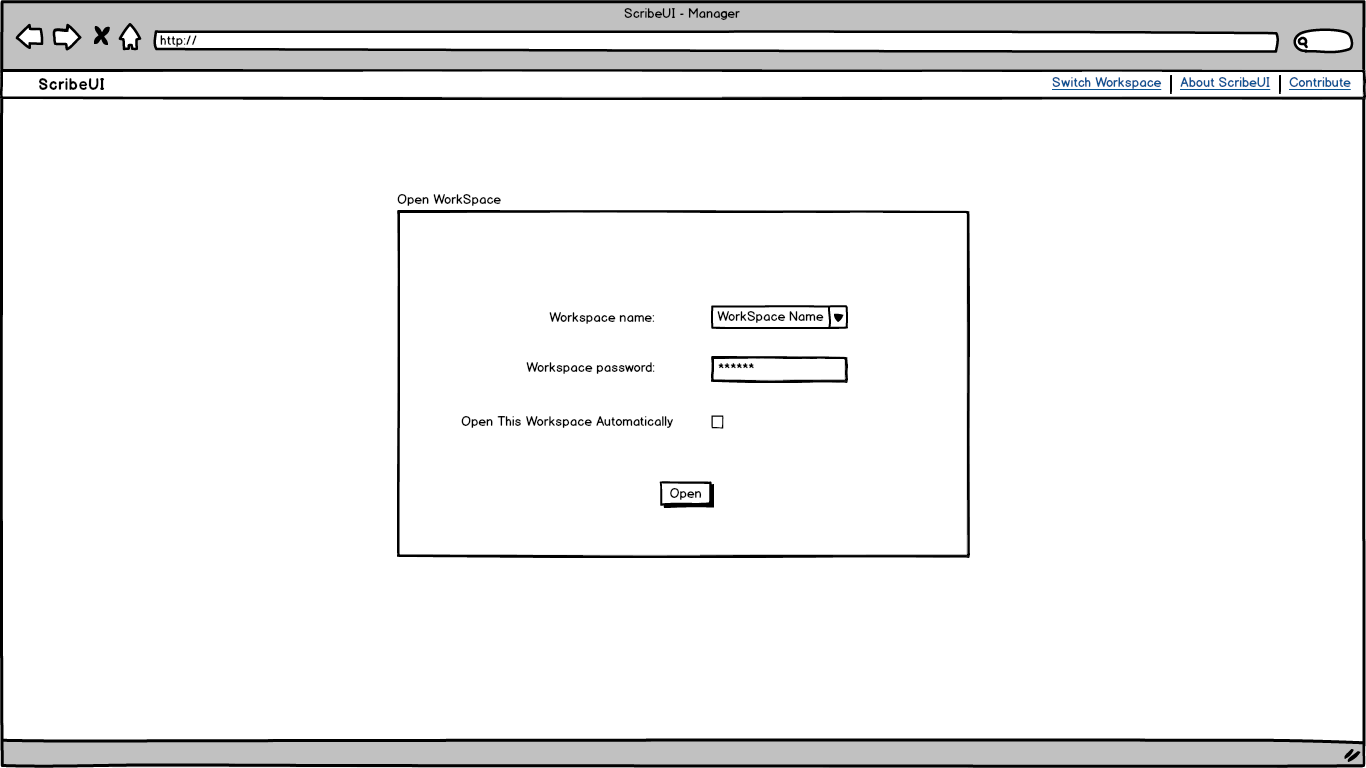Click the stop loading X icon
This screenshot has width=1366, height=768.
[101, 37]
